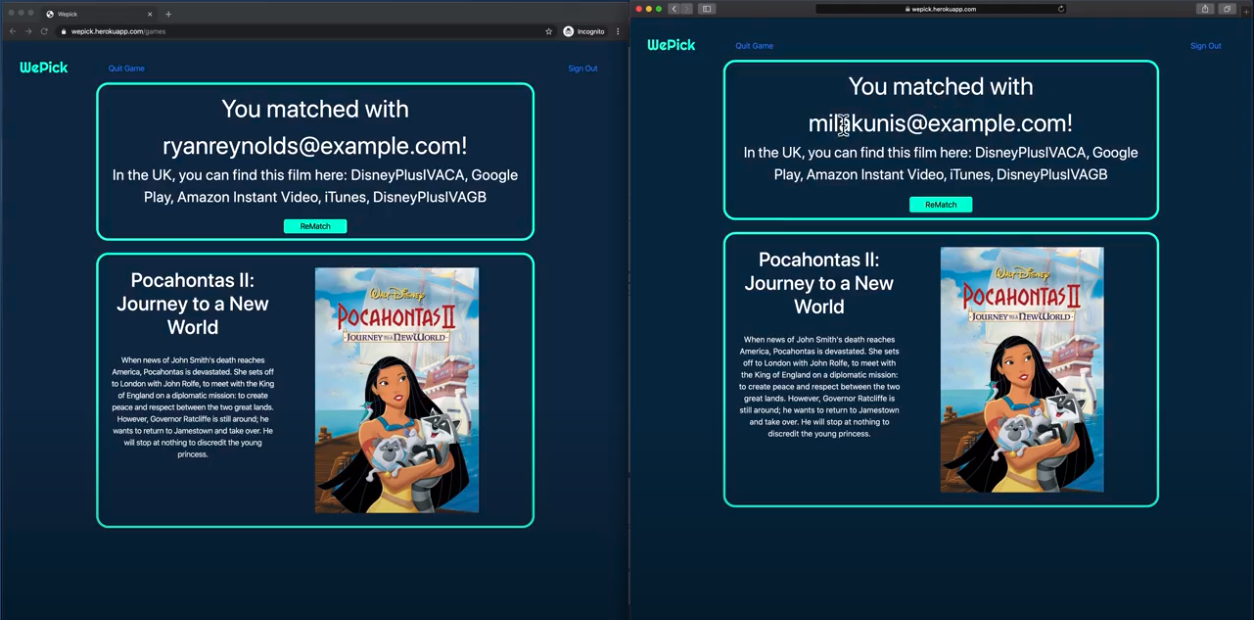Image resolution: width=1254 pixels, height=620 pixels.
Task: Open Chrome's three-dot menu
Action: pos(618,31)
